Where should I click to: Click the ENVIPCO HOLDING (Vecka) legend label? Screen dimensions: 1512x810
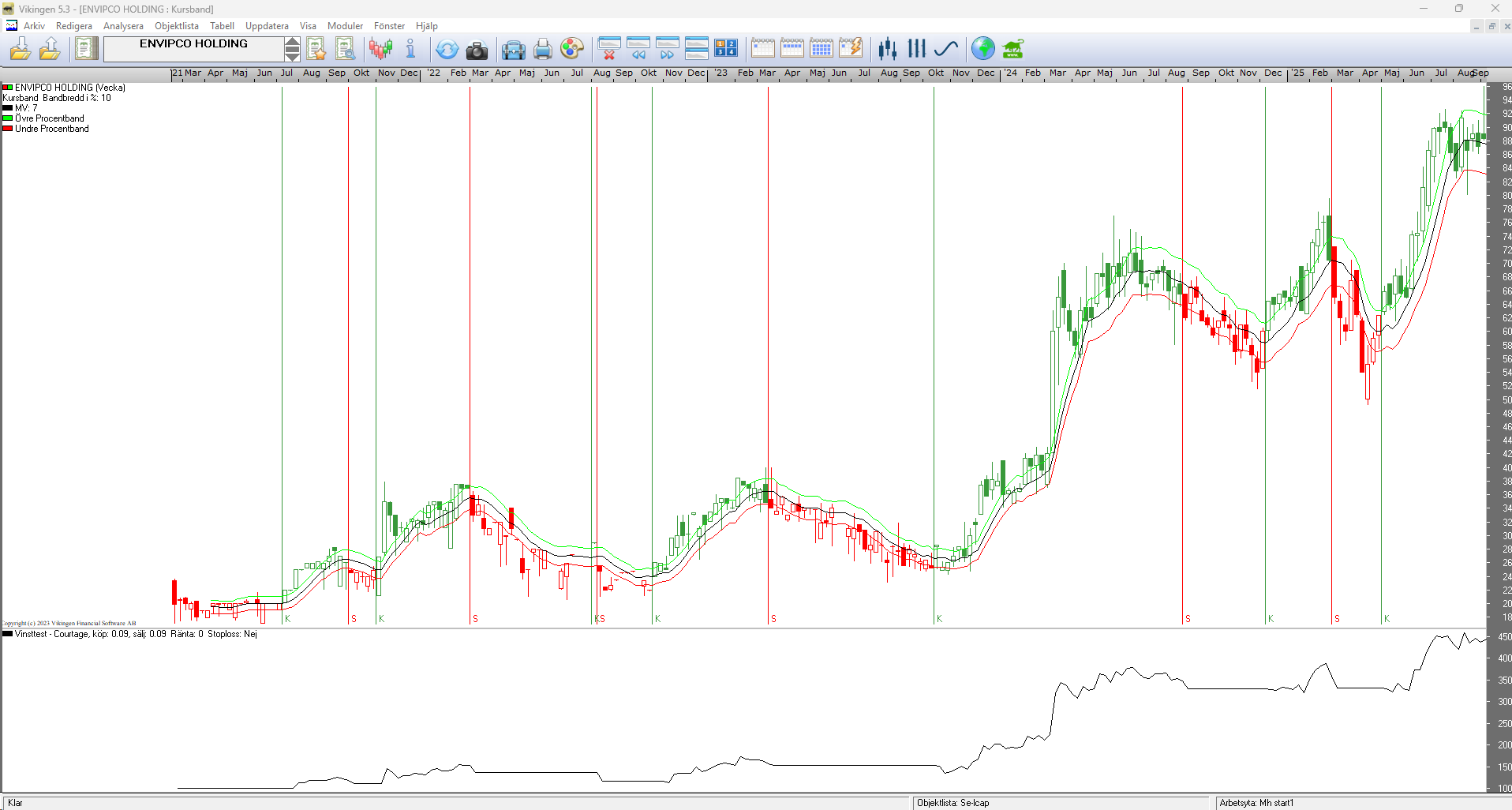pyautogui.click(x=70, y=88)
